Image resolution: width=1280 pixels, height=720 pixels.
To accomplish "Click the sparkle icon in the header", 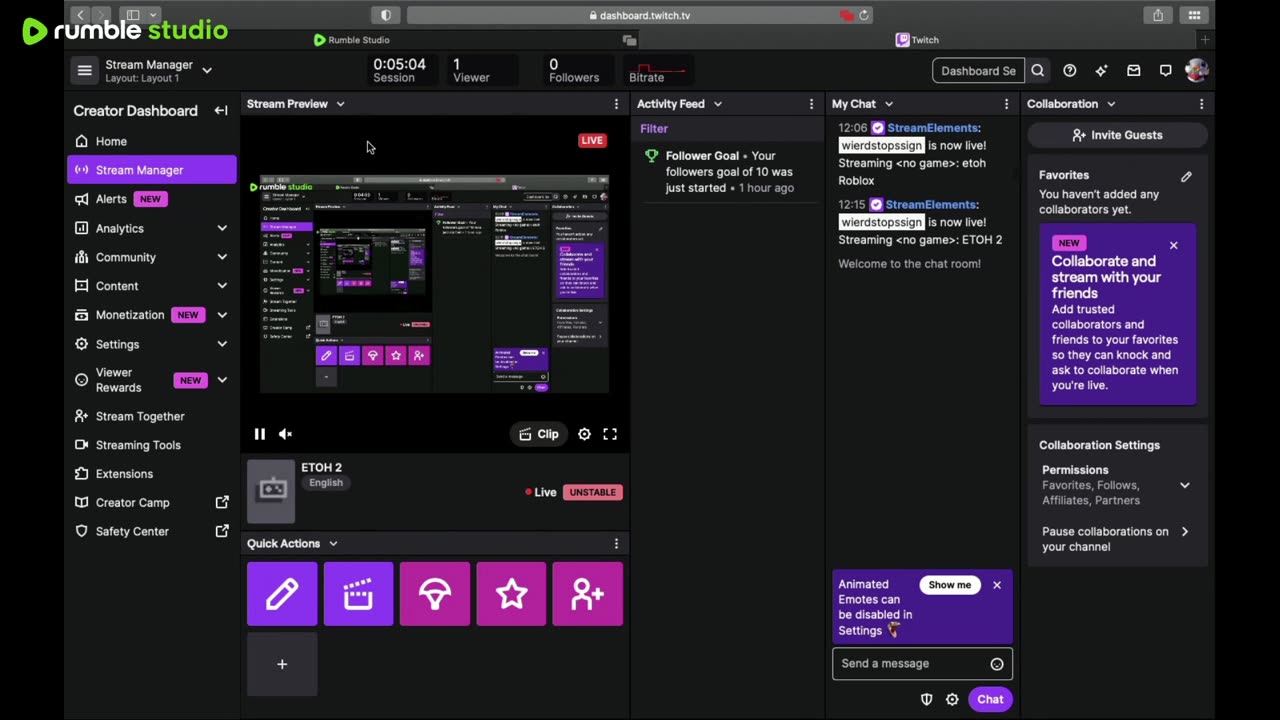I will pyautogui.click(x=1101, y=71).
